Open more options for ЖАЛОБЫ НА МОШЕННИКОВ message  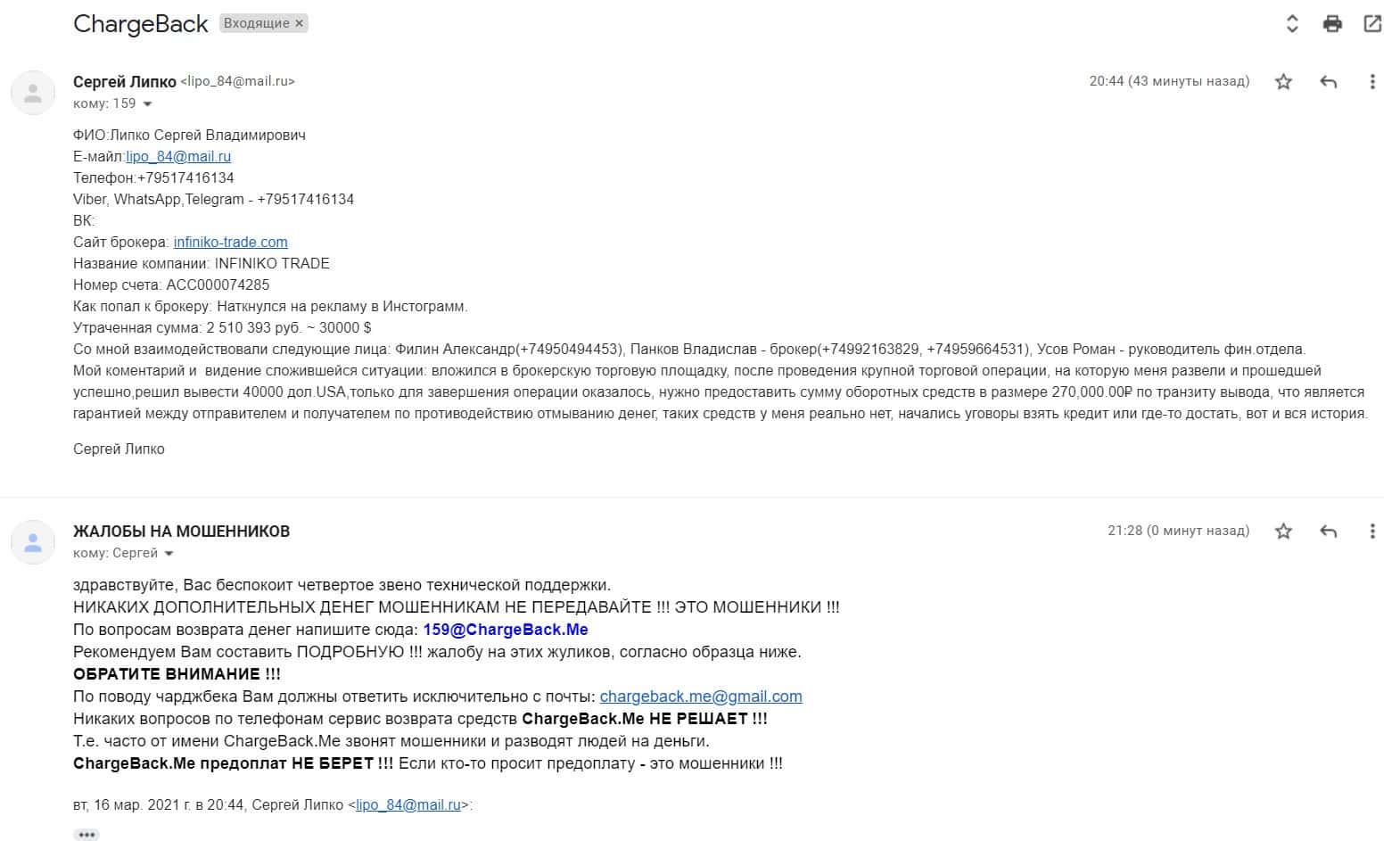coord(1372,532)
